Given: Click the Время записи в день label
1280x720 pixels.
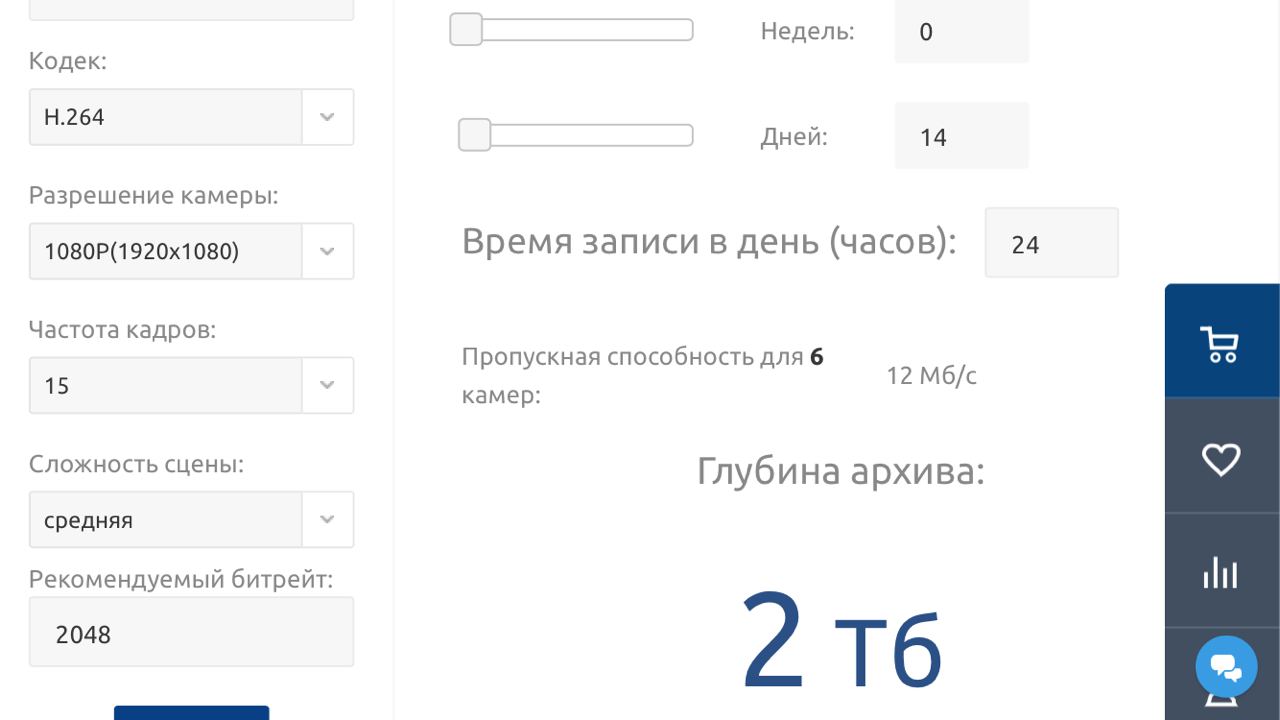Looking at the screenshot, I should (x=709, y=242).
